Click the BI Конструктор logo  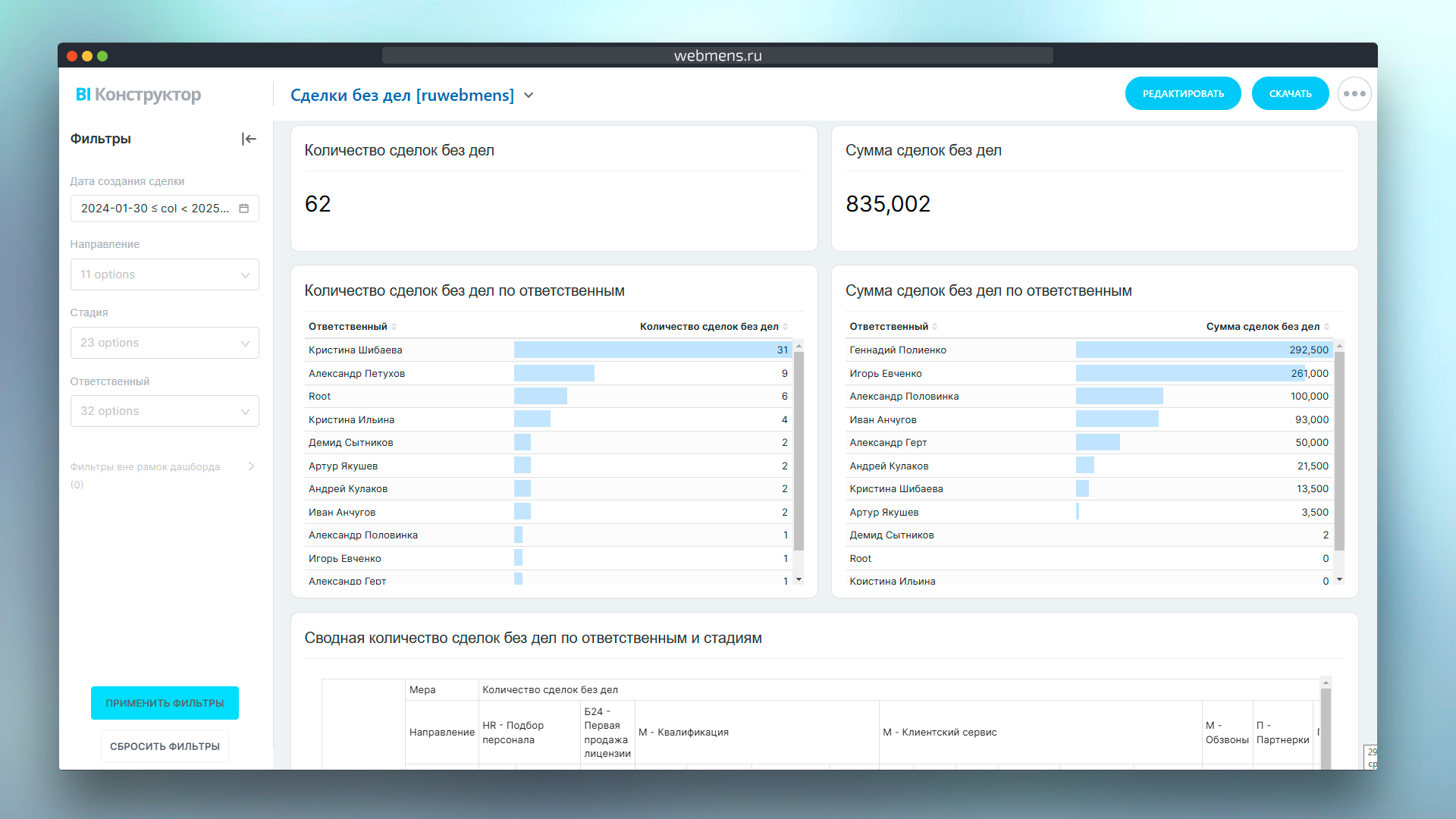(x=138, y=95)
